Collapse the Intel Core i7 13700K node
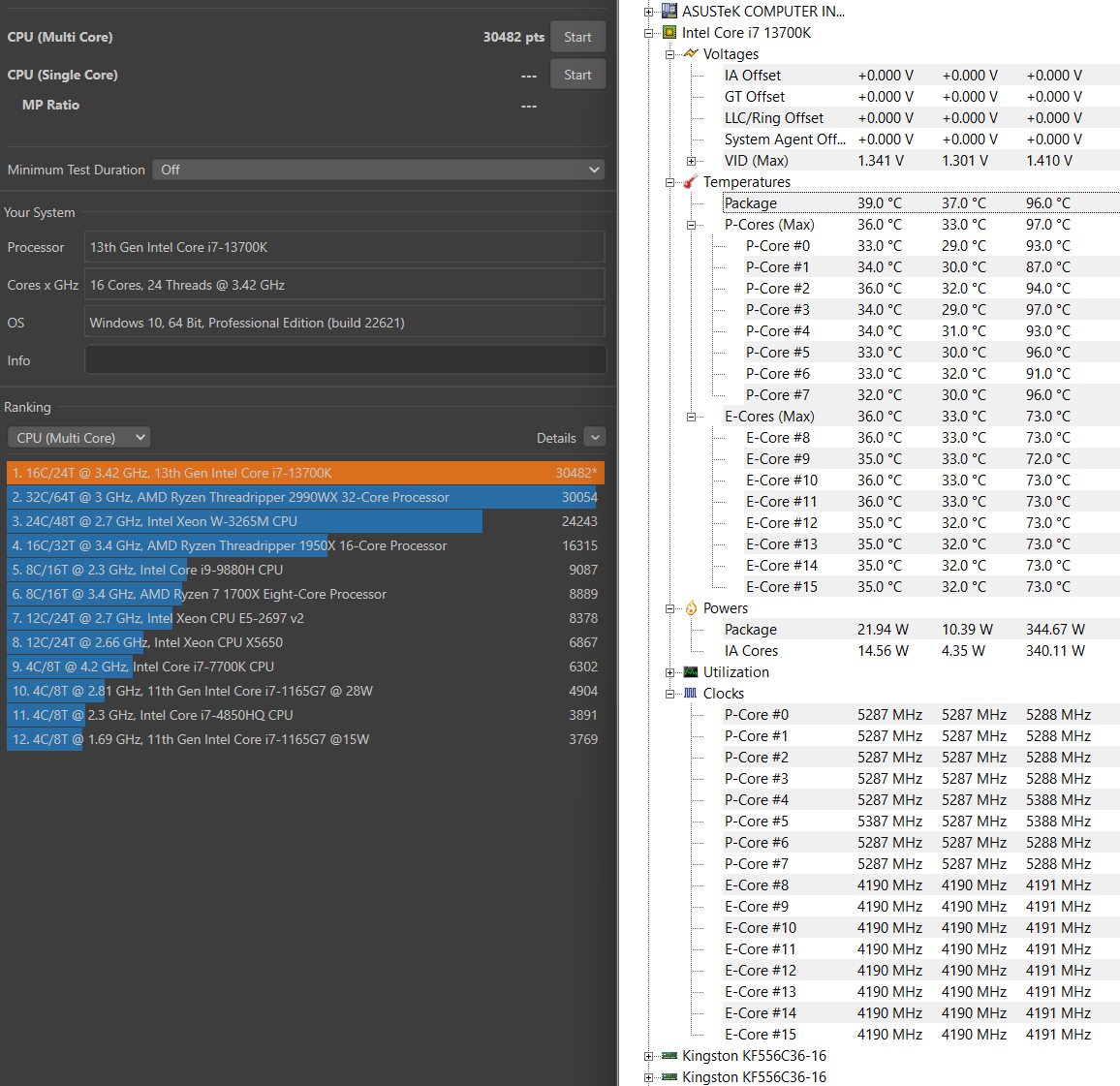This screenshot has height=1086, width=1120. pos(648,33)
